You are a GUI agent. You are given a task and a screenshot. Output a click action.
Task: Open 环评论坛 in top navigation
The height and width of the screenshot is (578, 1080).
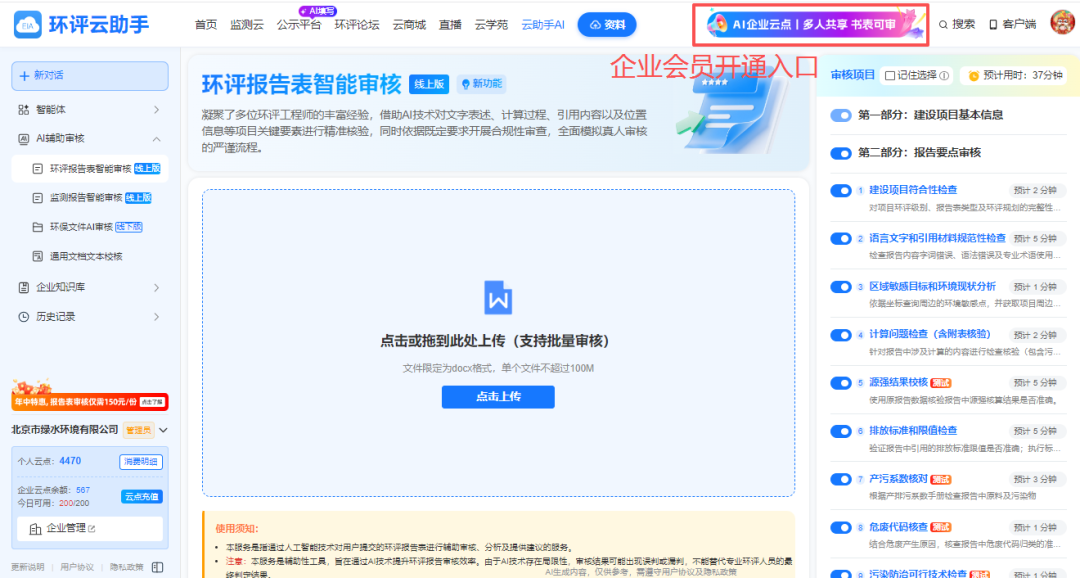(x=357, y=25)
